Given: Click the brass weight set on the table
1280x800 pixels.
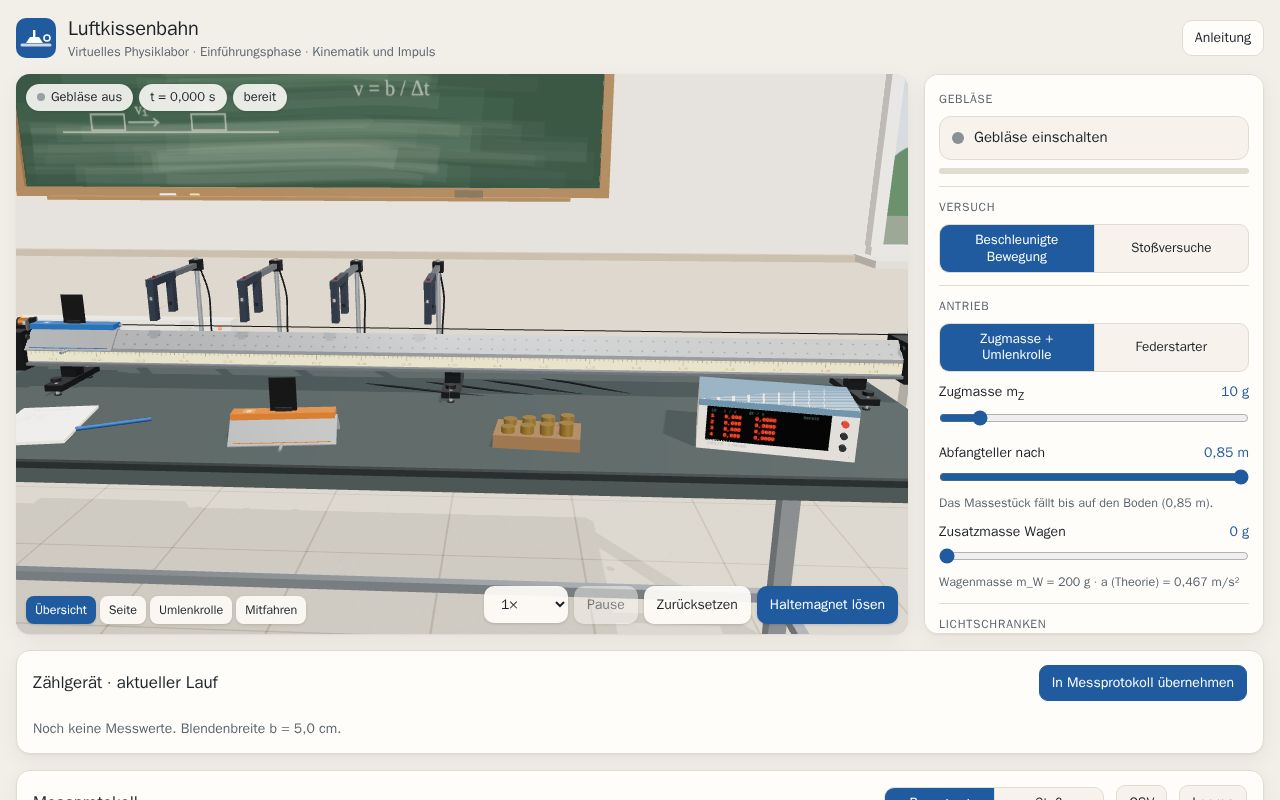Looking at the screenshot, I should [x=538, y=432].
